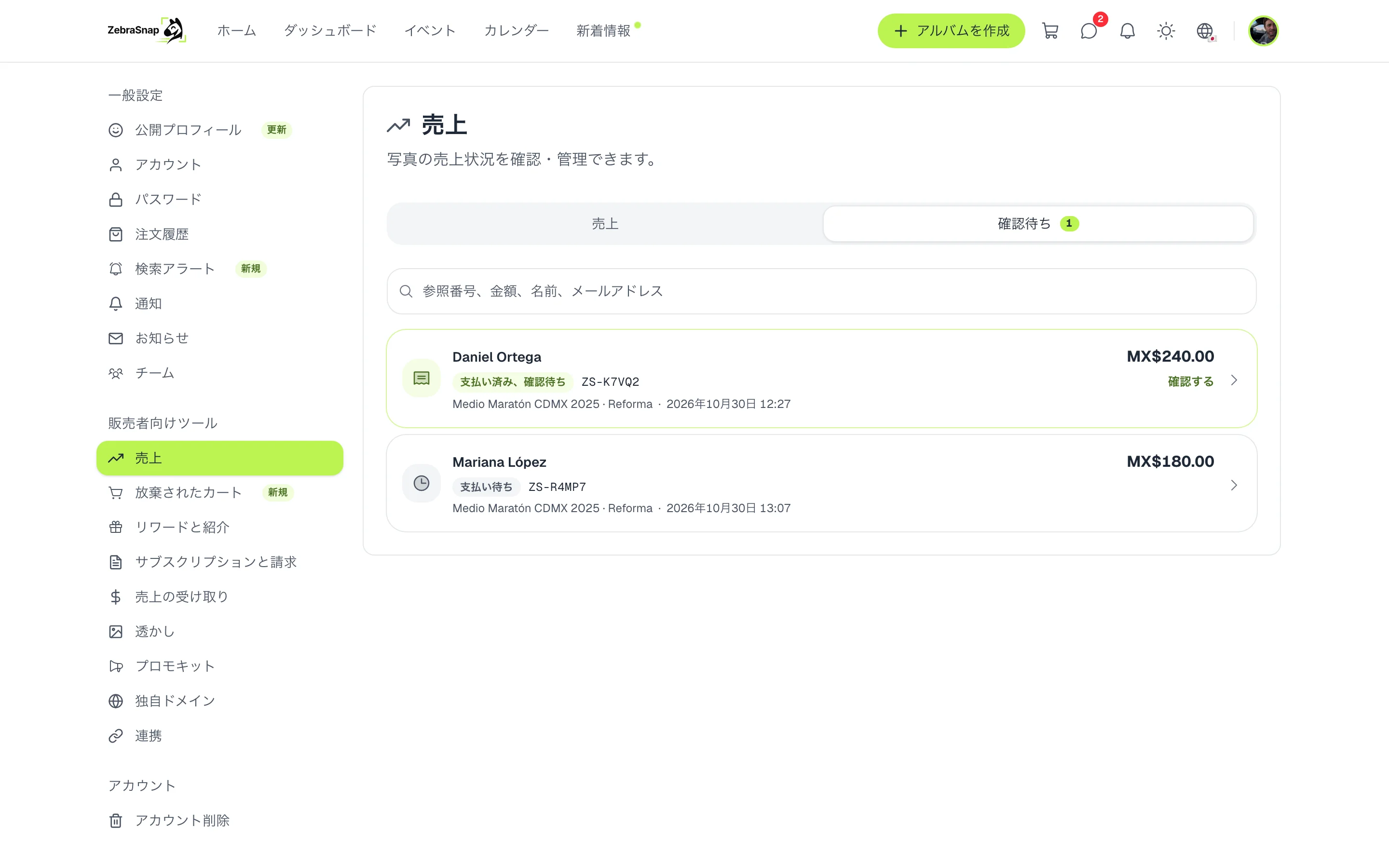Click 支払い済み、確認待ち status badge
The image size is (1389, 868).
point(513,382)
